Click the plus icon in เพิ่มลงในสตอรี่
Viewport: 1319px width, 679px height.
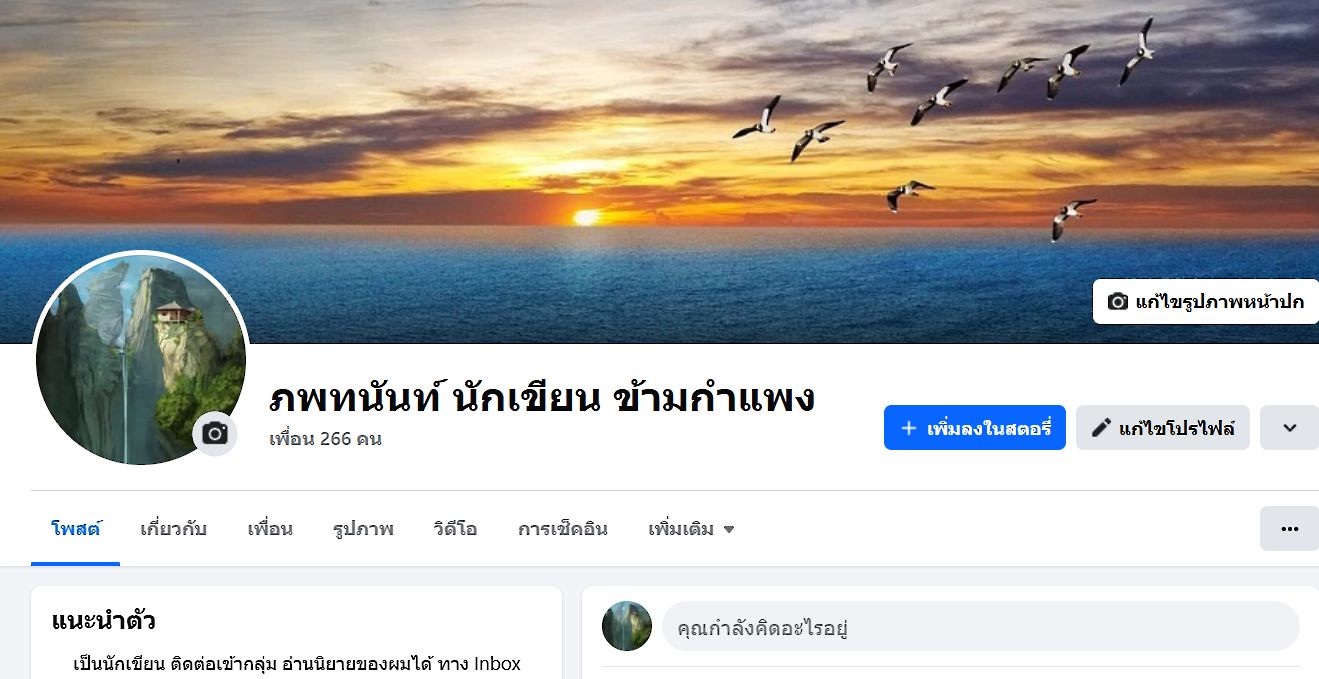tap(909, 428)
